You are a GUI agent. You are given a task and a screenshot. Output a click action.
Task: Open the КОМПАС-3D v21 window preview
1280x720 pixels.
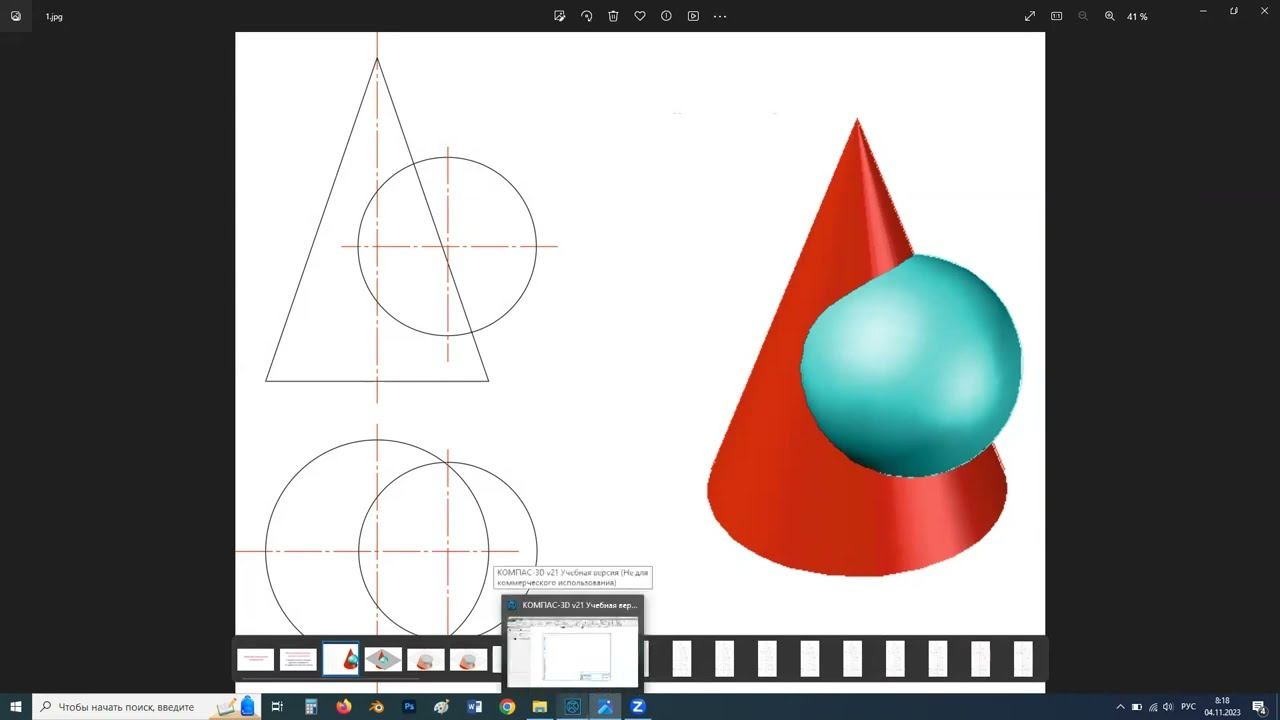(572, 642)
